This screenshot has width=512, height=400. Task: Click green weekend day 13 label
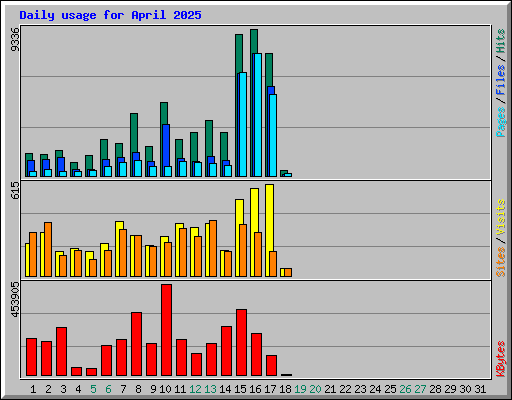(210, 389)
